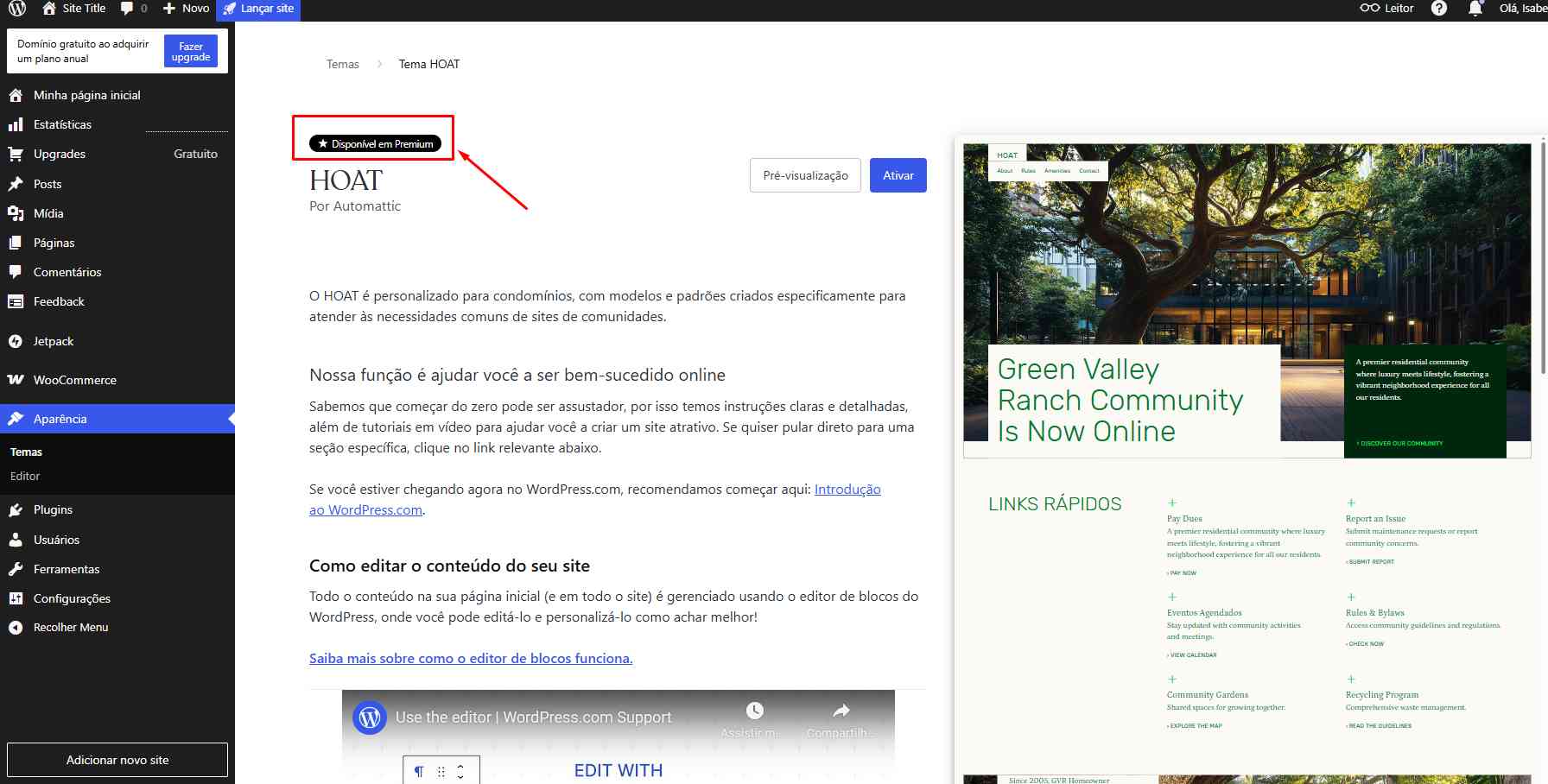
Task: Open Posts pushpin icon
Action: point(16,184)
